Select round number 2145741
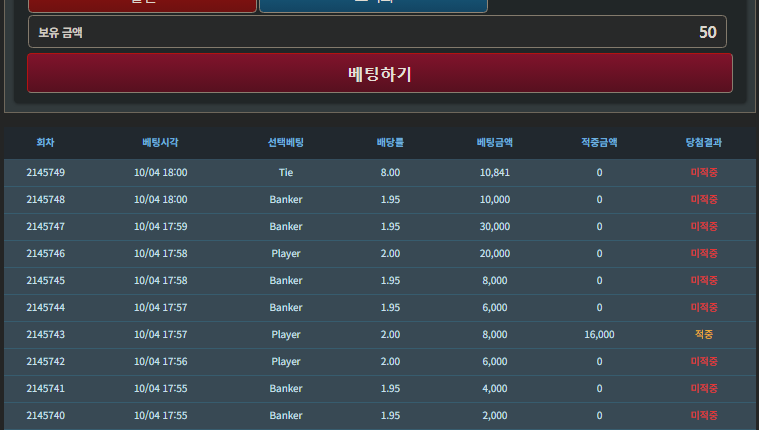The image size is (759, 430). (46, 389)
